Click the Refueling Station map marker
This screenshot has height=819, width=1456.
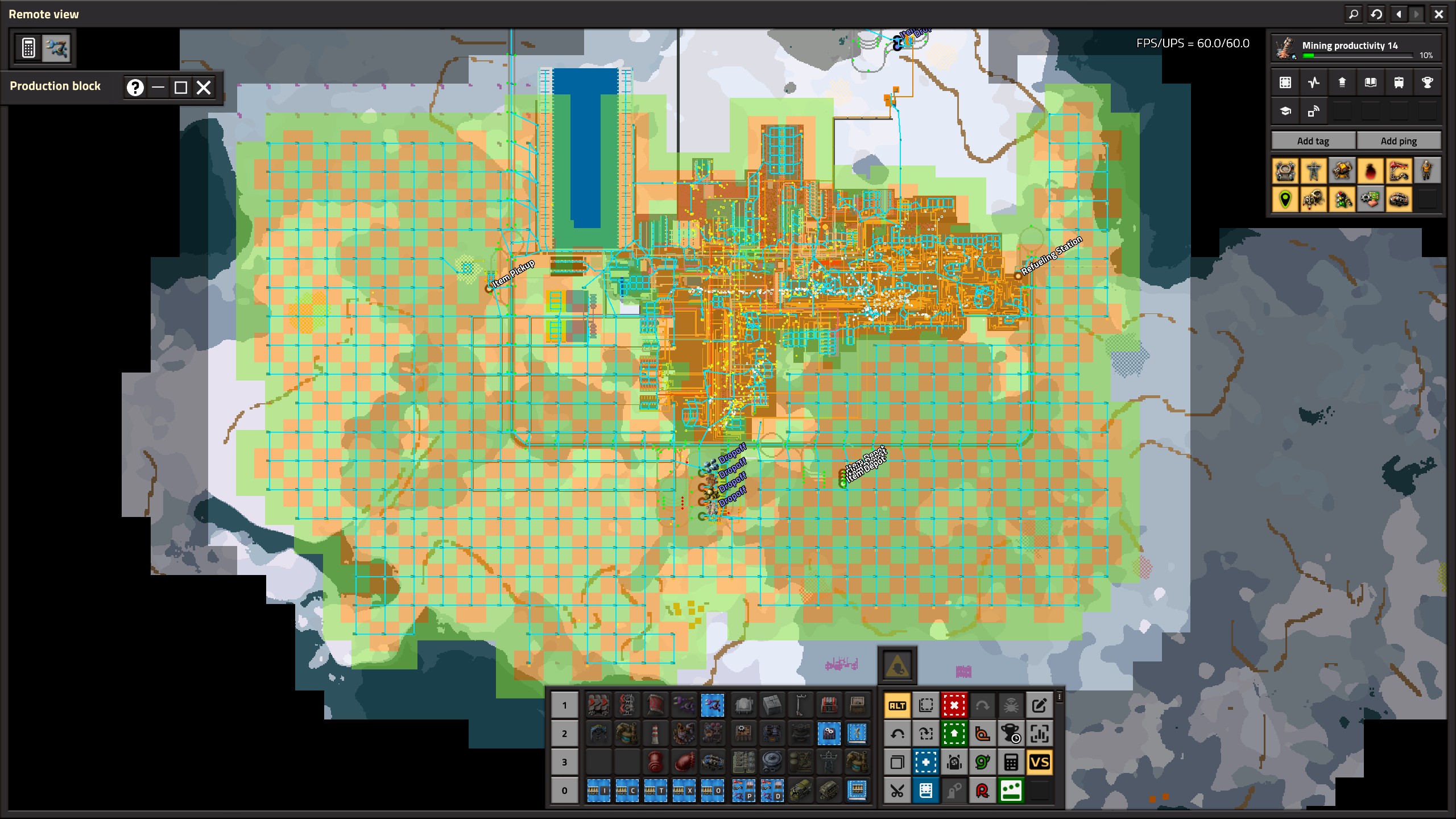tap(1017, 276)
